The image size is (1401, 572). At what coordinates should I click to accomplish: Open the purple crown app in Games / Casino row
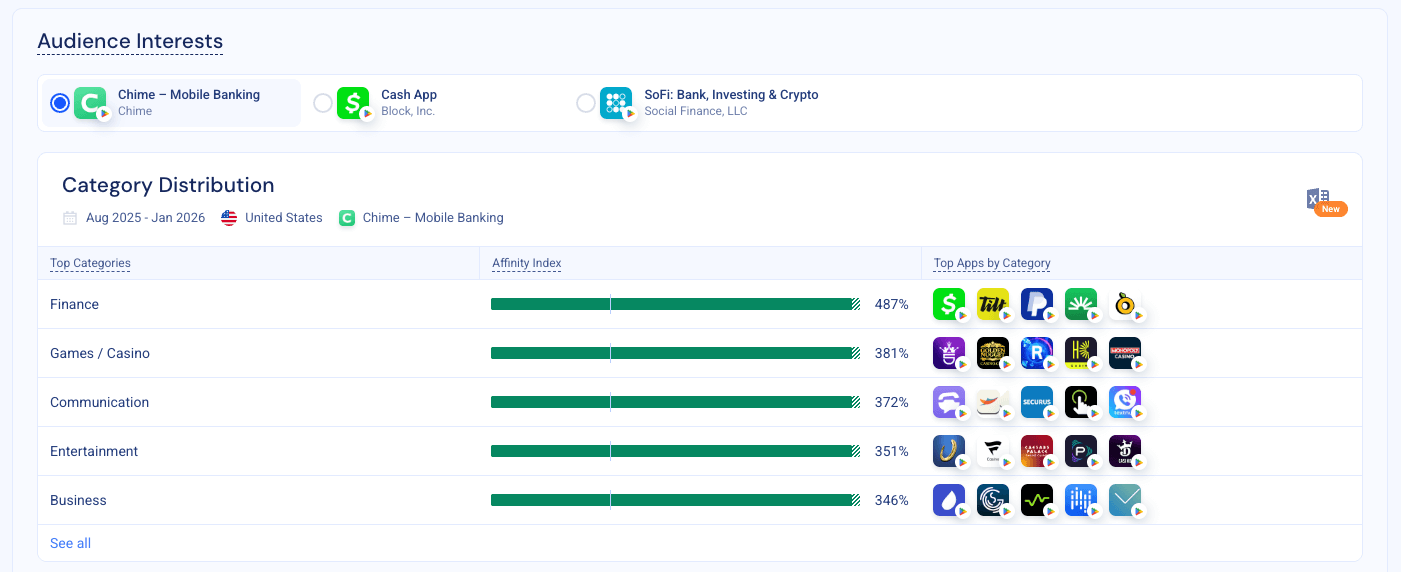pos(949,353)
